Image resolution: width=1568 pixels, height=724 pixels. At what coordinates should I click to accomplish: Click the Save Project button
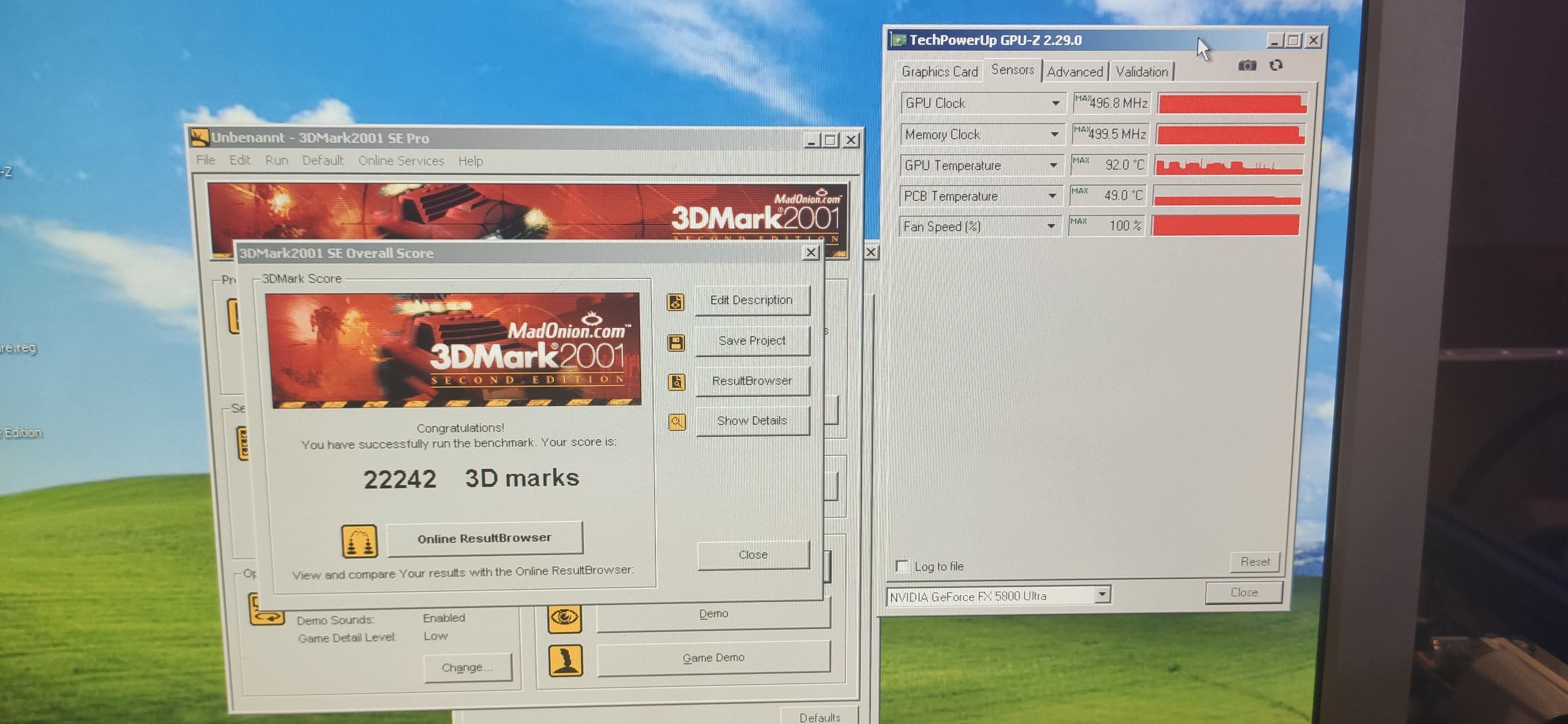(752, 341)
